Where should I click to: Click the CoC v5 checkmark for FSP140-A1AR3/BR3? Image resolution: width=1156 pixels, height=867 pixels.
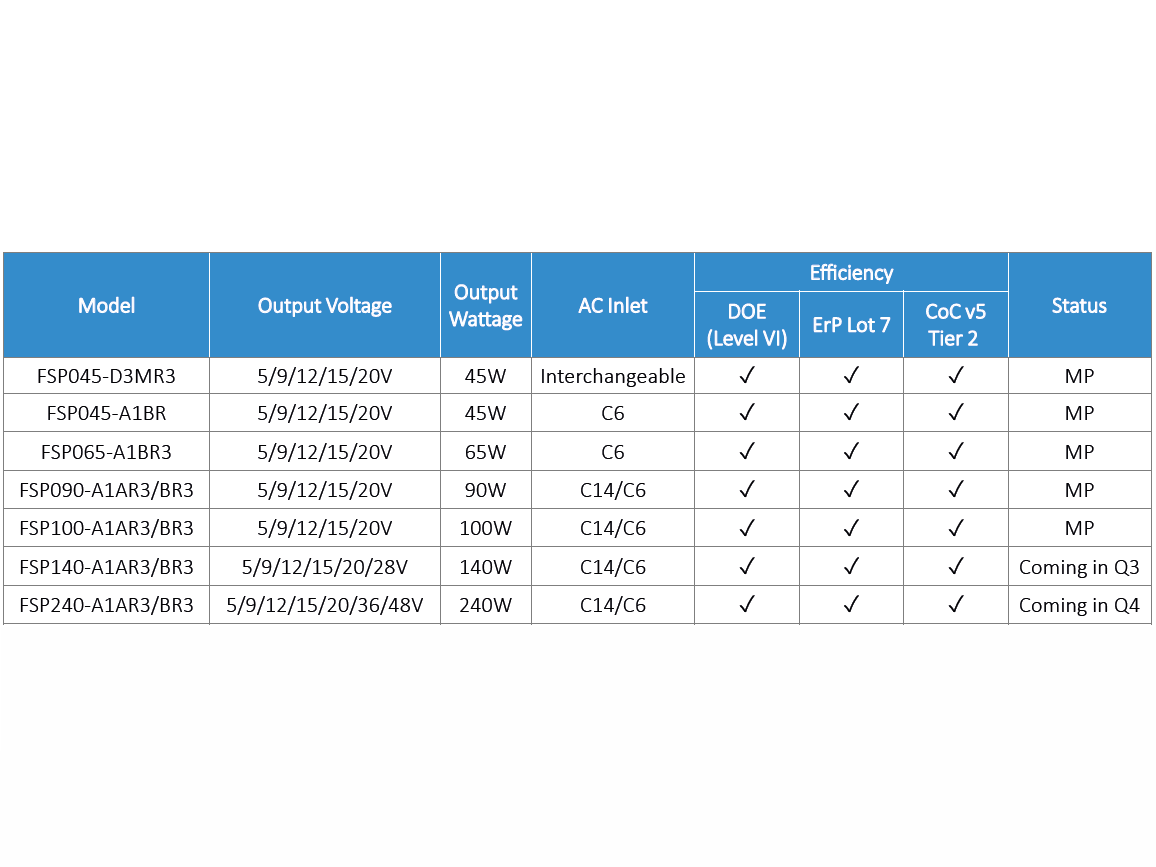[955, 567]
